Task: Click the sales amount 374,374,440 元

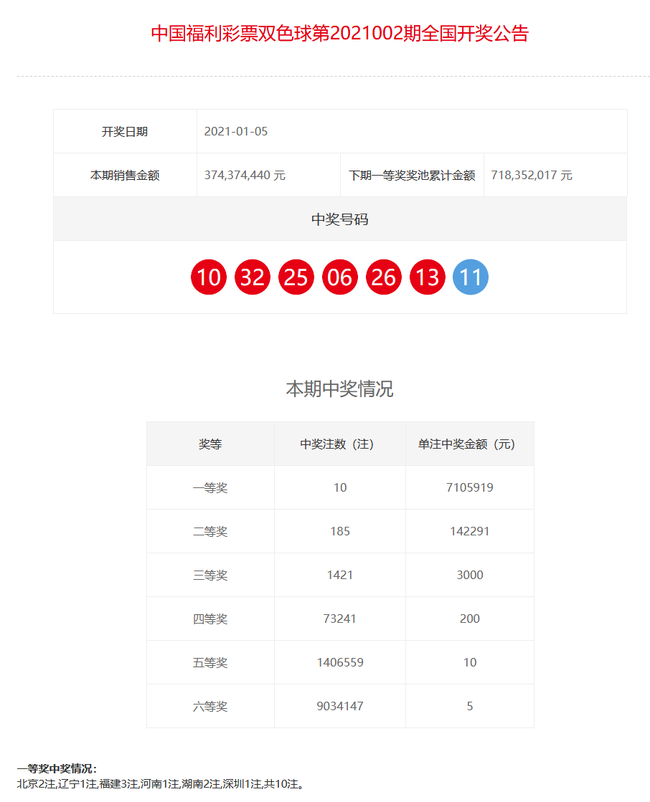Action: tap(245, 175)
